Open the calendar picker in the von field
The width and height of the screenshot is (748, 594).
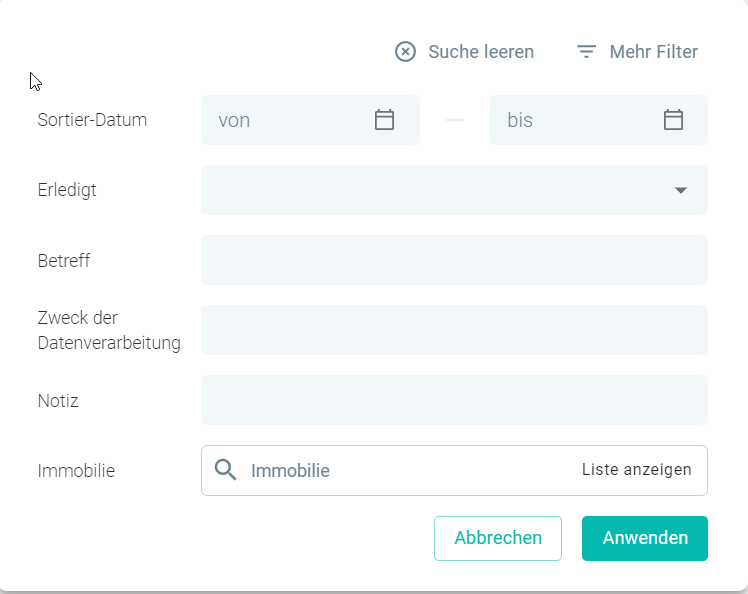point(384,120)
